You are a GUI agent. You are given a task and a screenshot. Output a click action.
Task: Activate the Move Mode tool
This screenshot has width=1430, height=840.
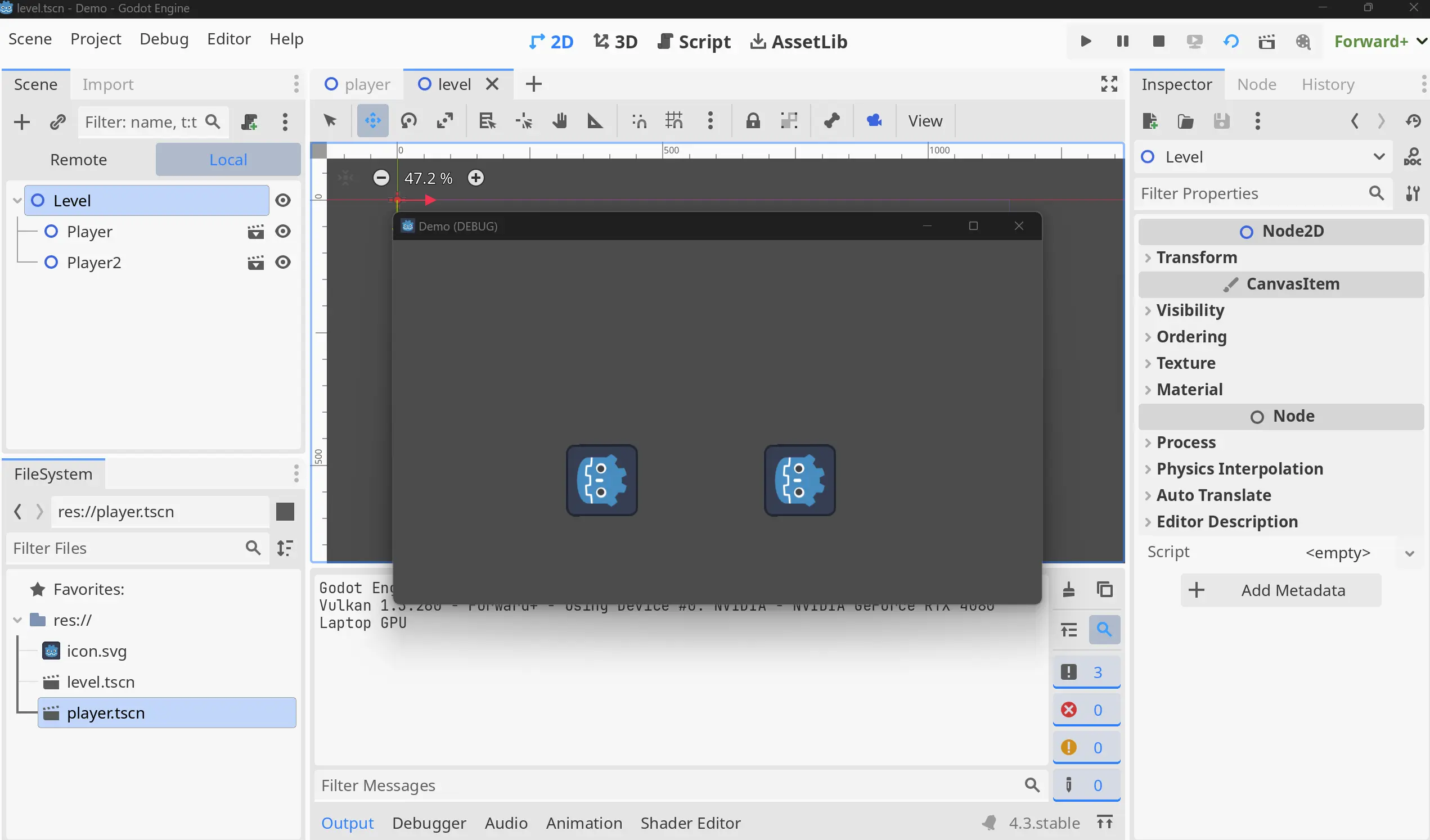point(373,121)
